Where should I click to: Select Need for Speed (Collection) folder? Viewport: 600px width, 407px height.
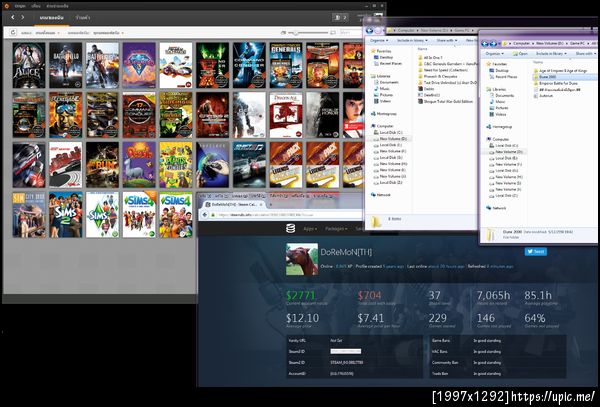(x=442, y=70)
